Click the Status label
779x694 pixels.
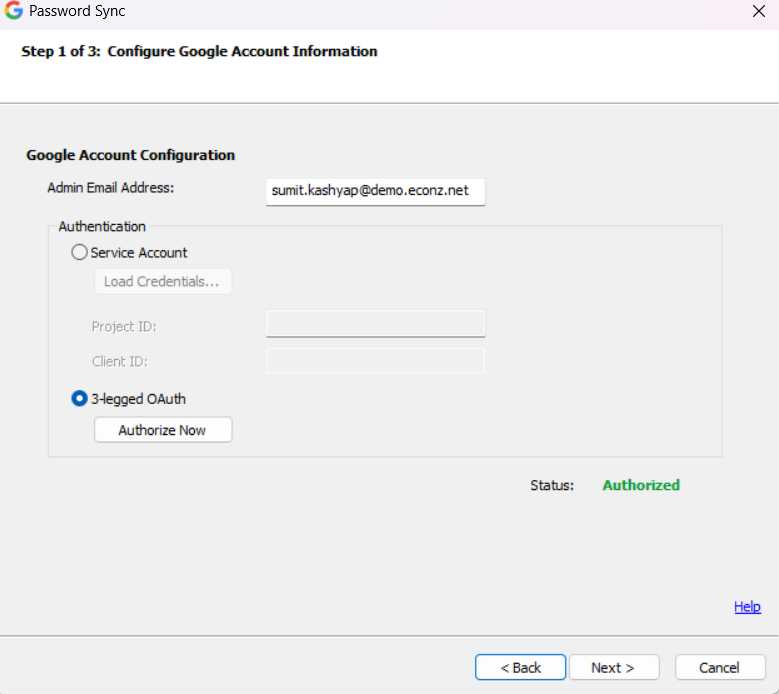[x=552, y=485]
